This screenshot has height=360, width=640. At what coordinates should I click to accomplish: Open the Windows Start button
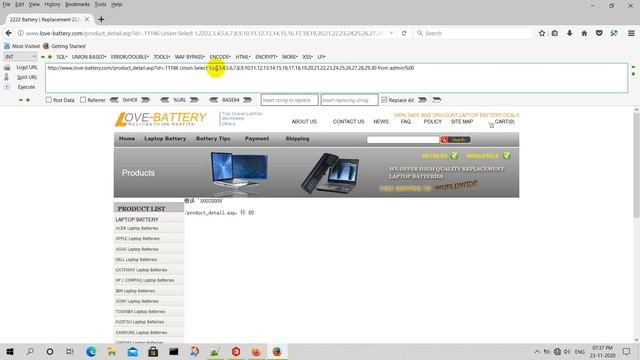10,351
